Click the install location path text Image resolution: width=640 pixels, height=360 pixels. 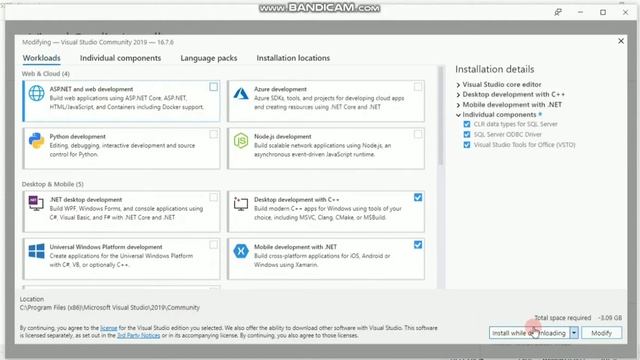point(110,308)
